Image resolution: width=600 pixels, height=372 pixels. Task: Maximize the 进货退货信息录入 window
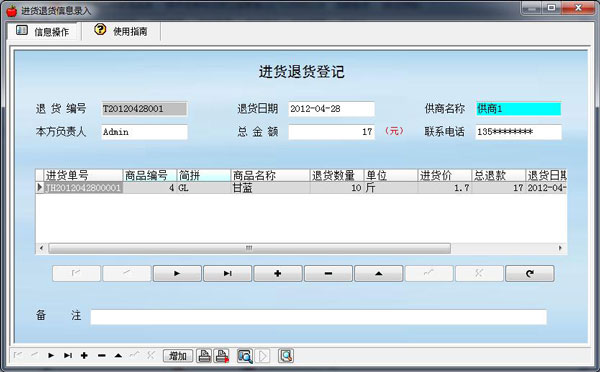click(x=552, y=8)
